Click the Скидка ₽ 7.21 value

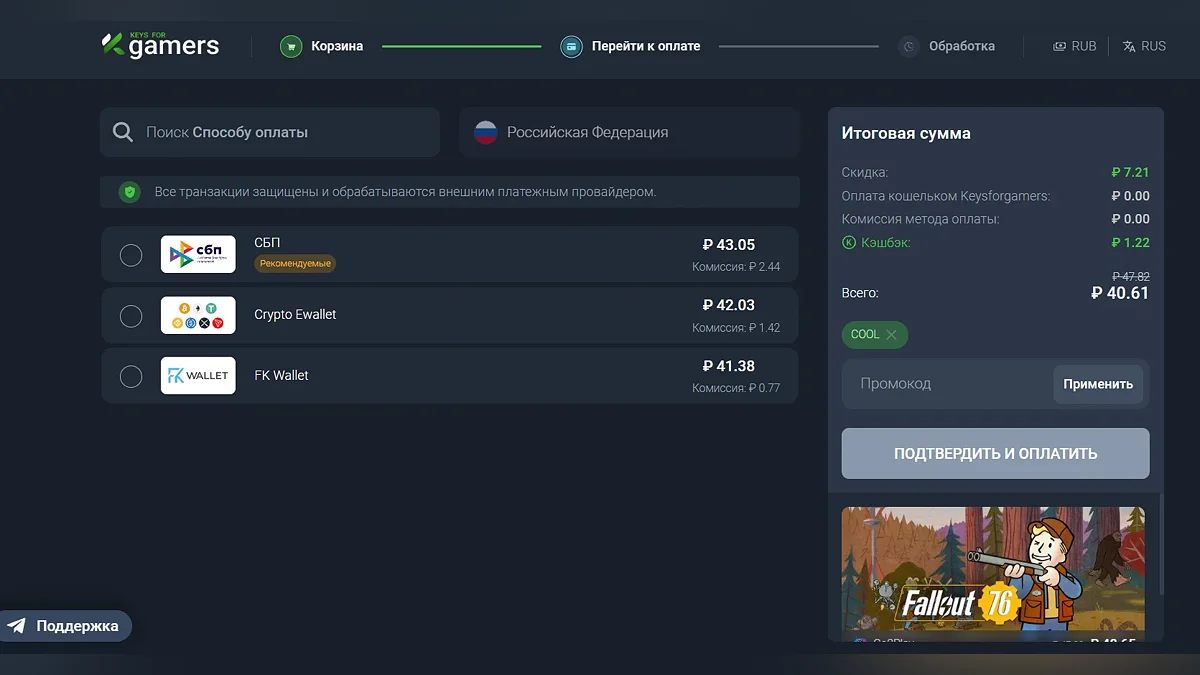[1130, 172]
